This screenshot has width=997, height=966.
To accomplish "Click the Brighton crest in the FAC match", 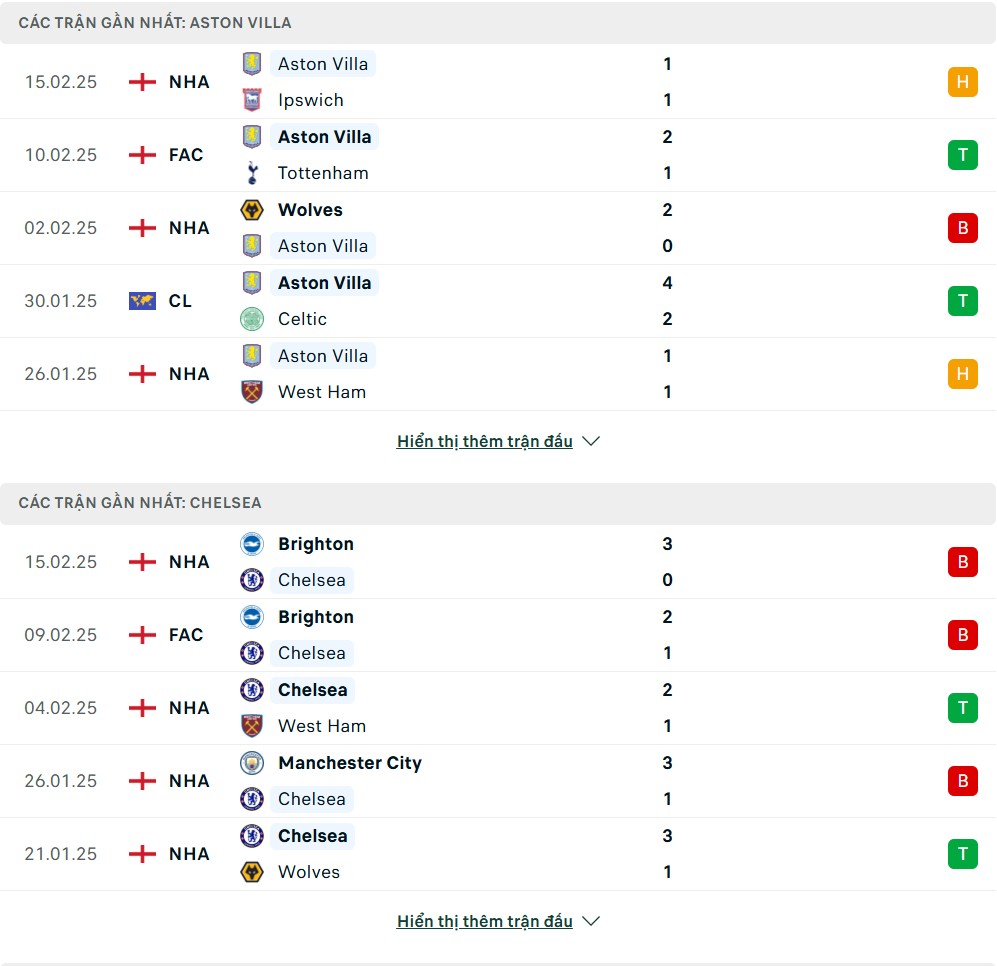I will (x=252, y=617).
